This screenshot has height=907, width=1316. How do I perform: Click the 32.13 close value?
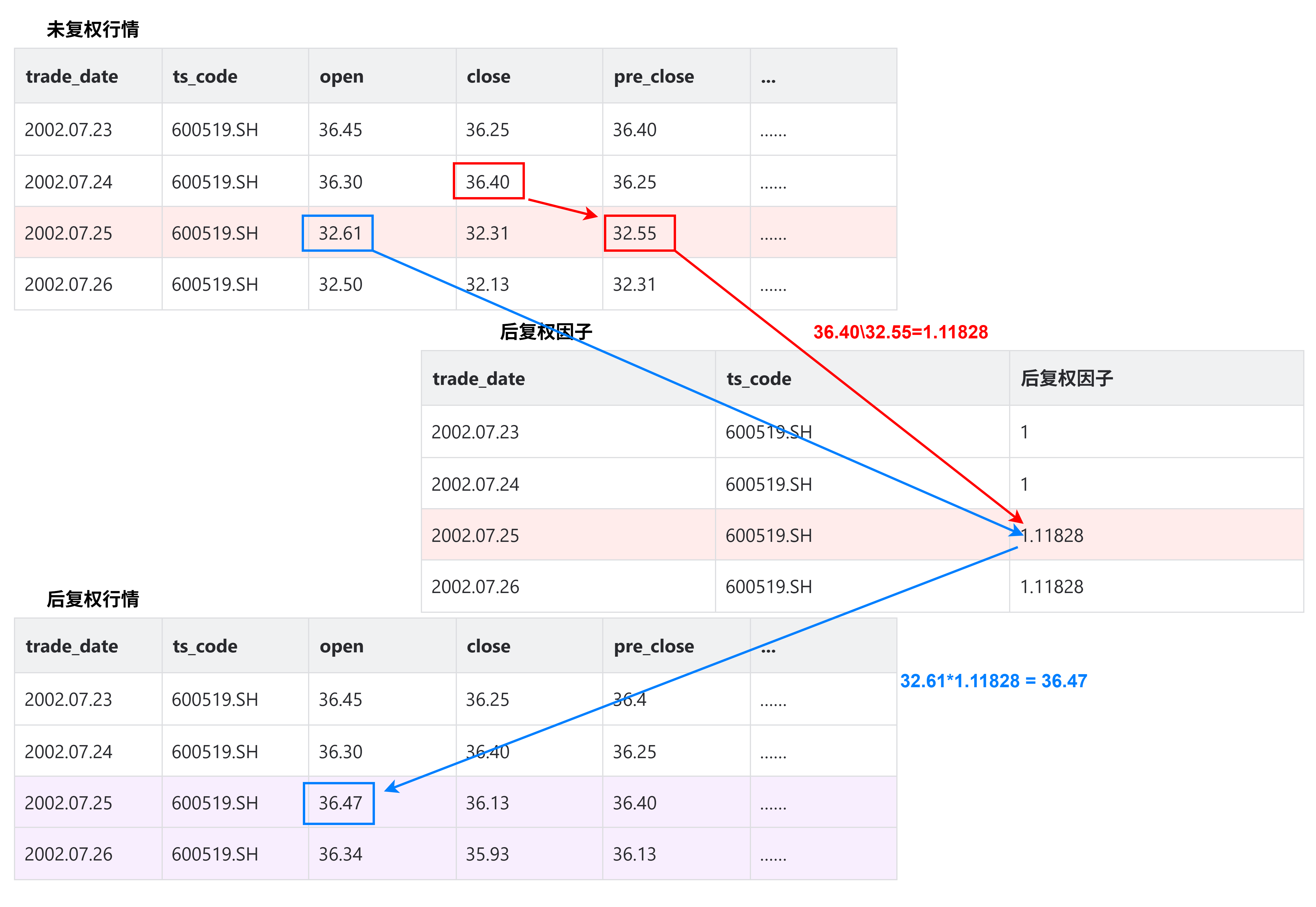pyautogui.click(x=487, y=284)
